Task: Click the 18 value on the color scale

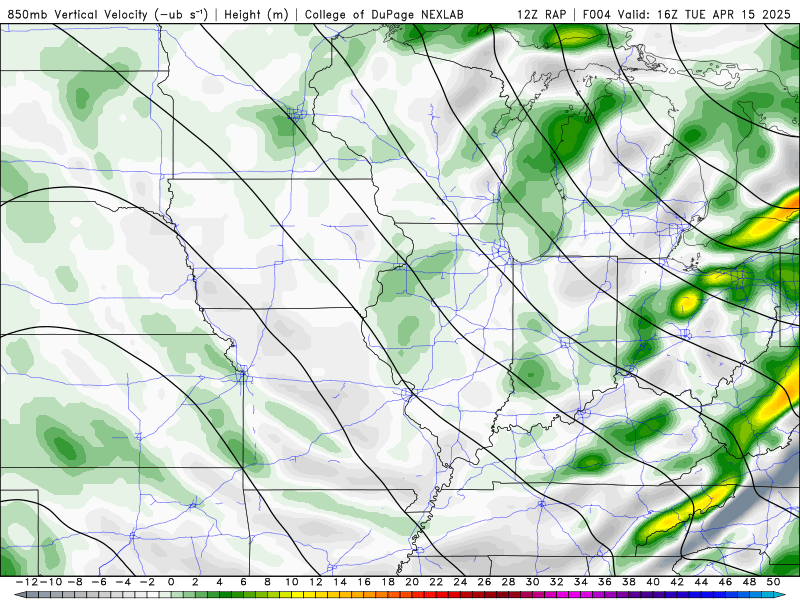Action: (388, 582)
